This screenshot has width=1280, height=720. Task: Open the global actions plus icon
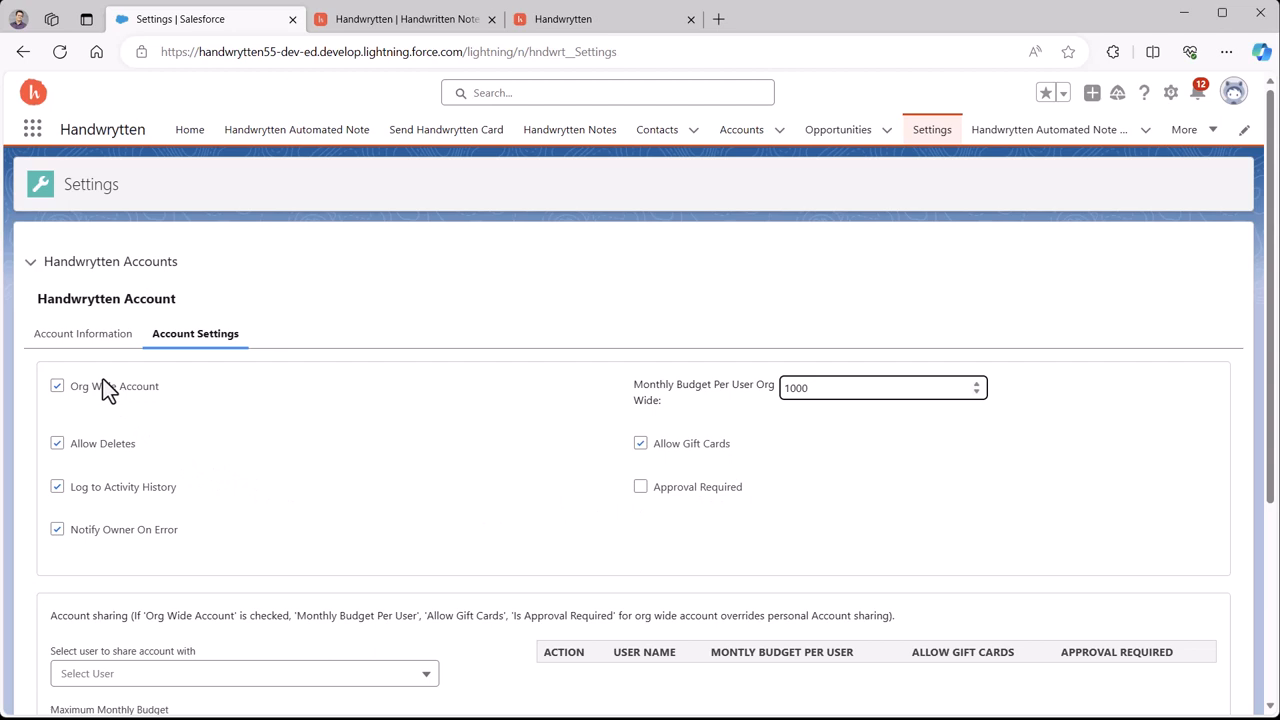(1092, 93)
